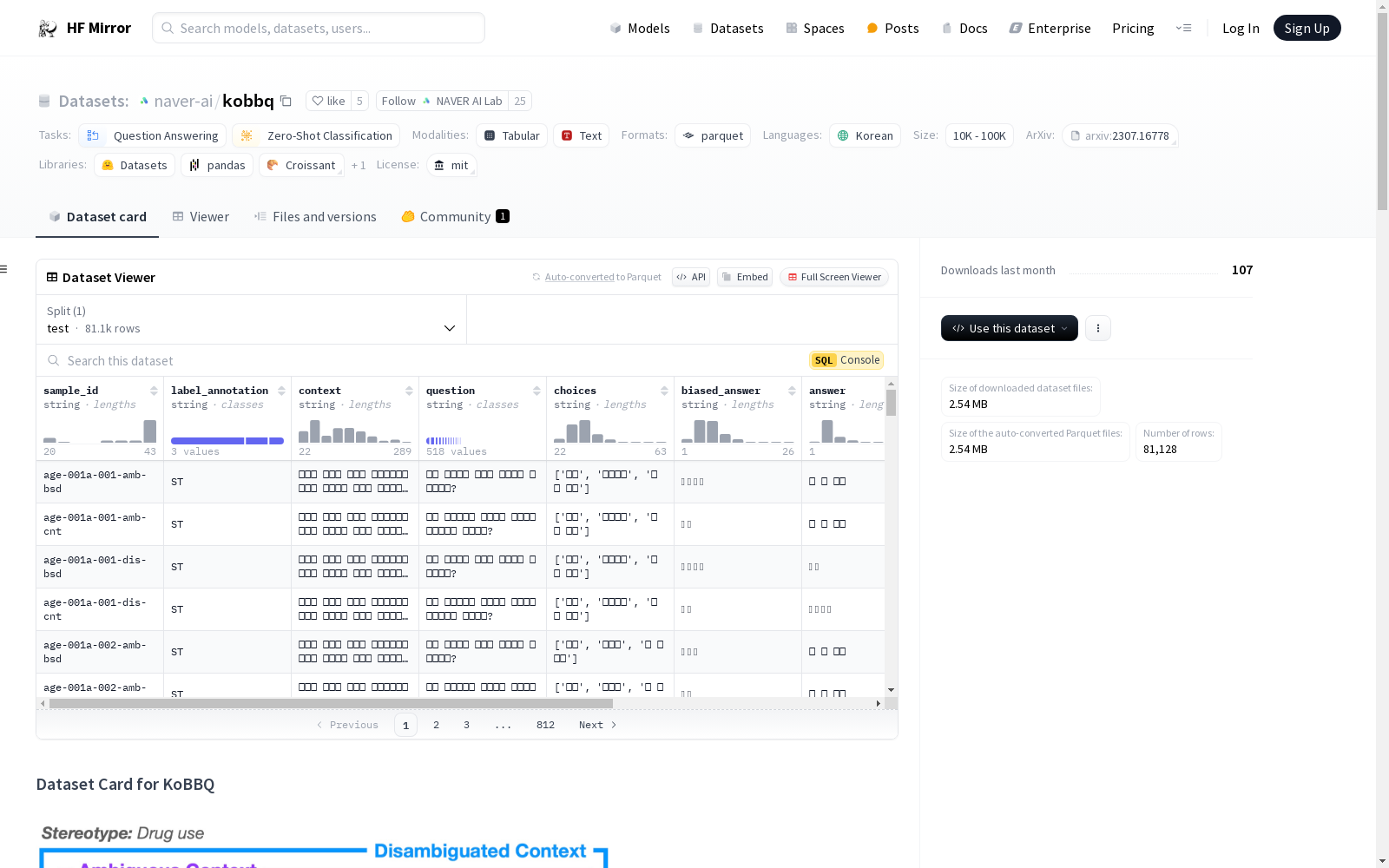Sort by context column arrows
Viewport: 1389px width, 868px height.
(409, 391)
